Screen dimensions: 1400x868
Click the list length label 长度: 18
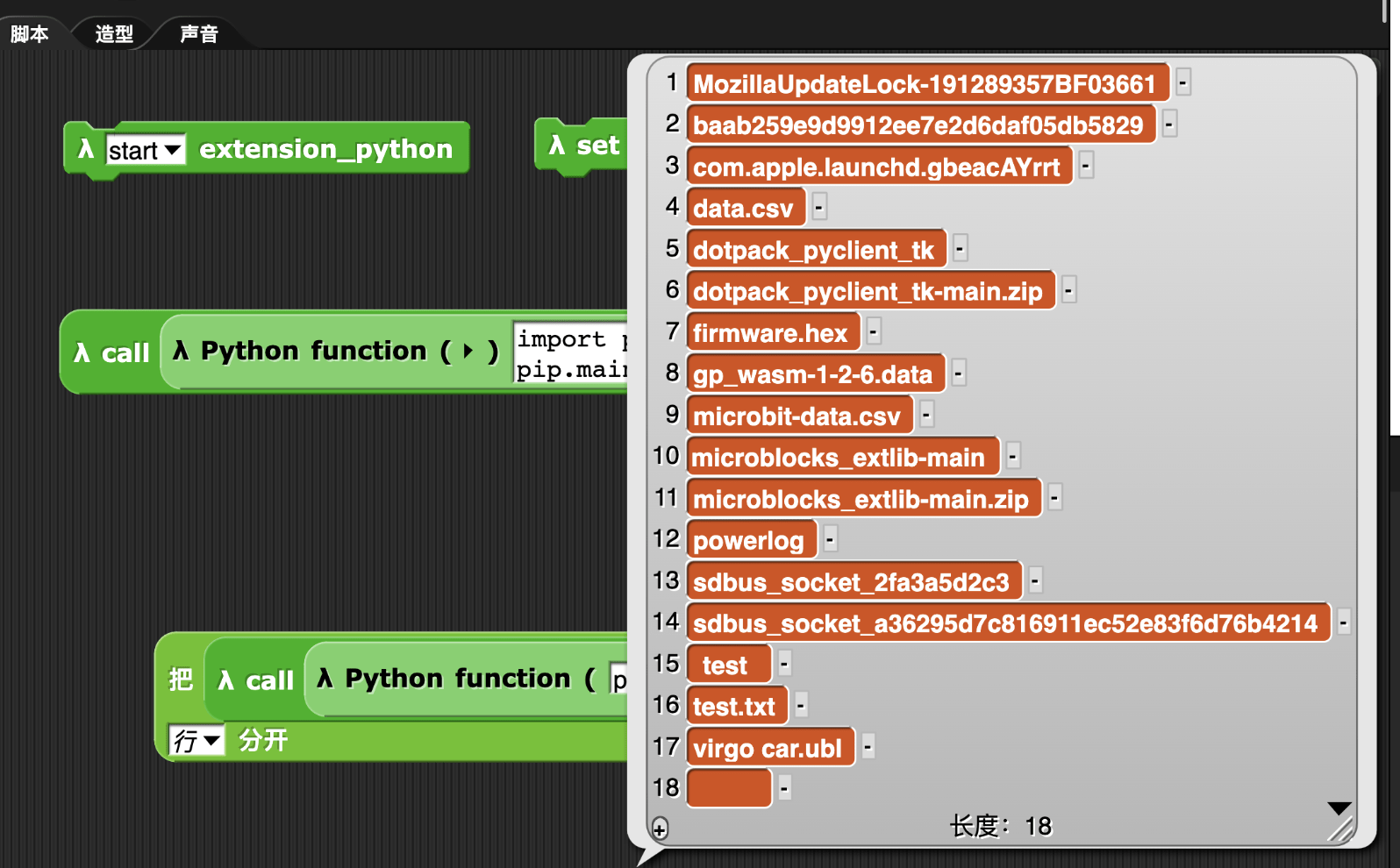click(1000, 826)
